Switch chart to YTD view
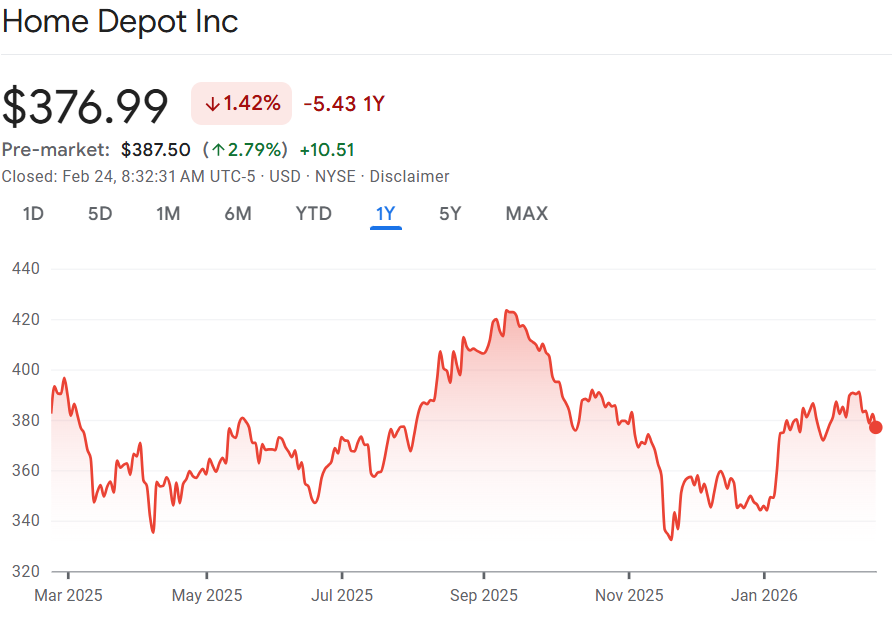 click(x=313, y=213)
